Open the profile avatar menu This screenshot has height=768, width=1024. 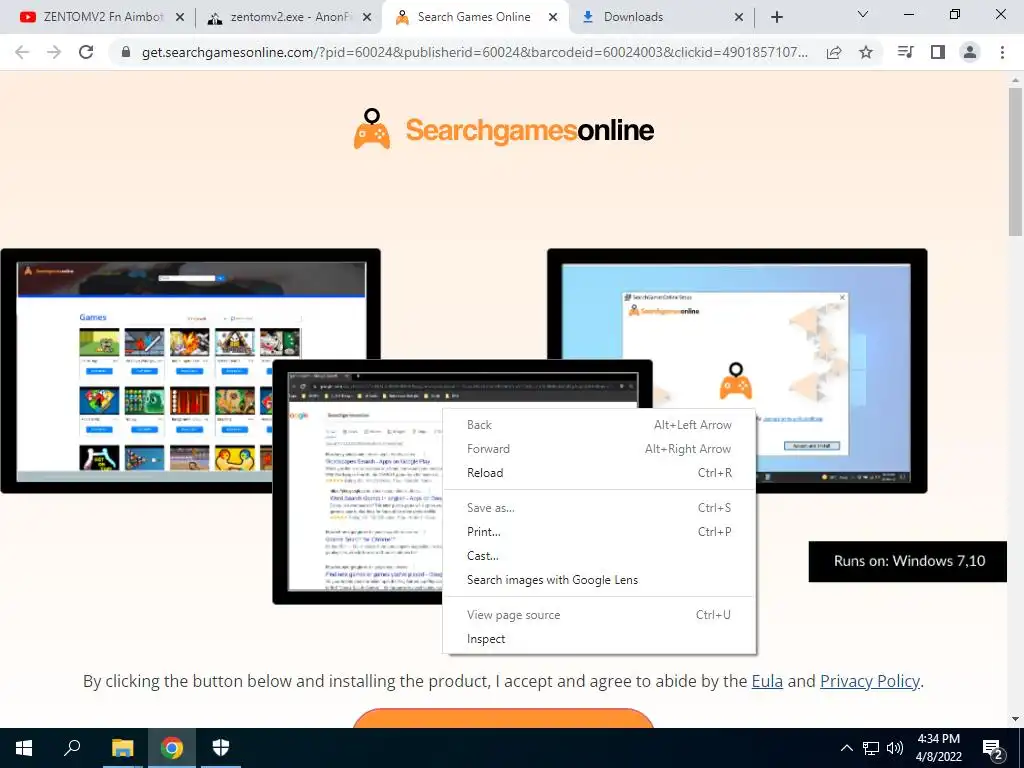pyautogui.click(x=970, y=52)
